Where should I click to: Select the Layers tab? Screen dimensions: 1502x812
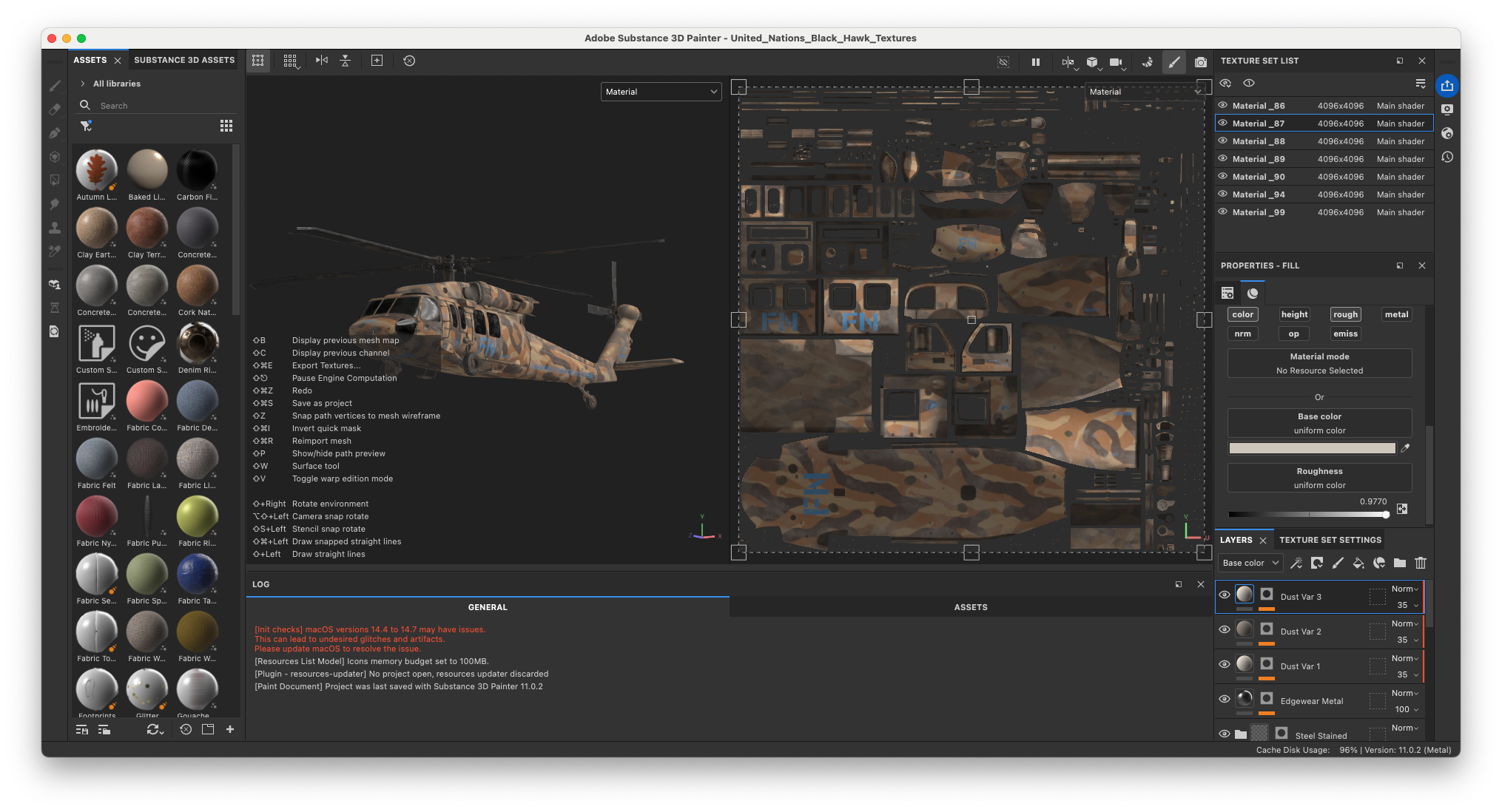pos(1236,540)
